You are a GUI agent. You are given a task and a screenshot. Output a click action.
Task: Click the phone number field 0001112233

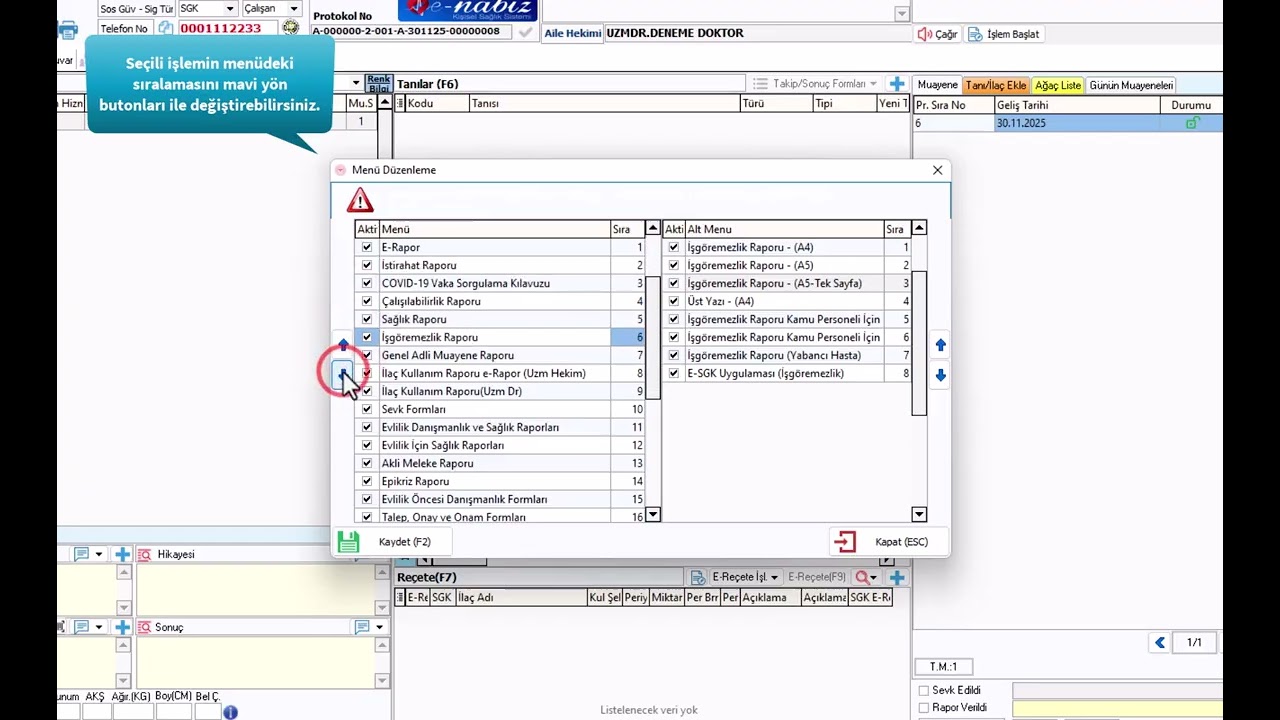pyautogui.click(x=227, y=29)
